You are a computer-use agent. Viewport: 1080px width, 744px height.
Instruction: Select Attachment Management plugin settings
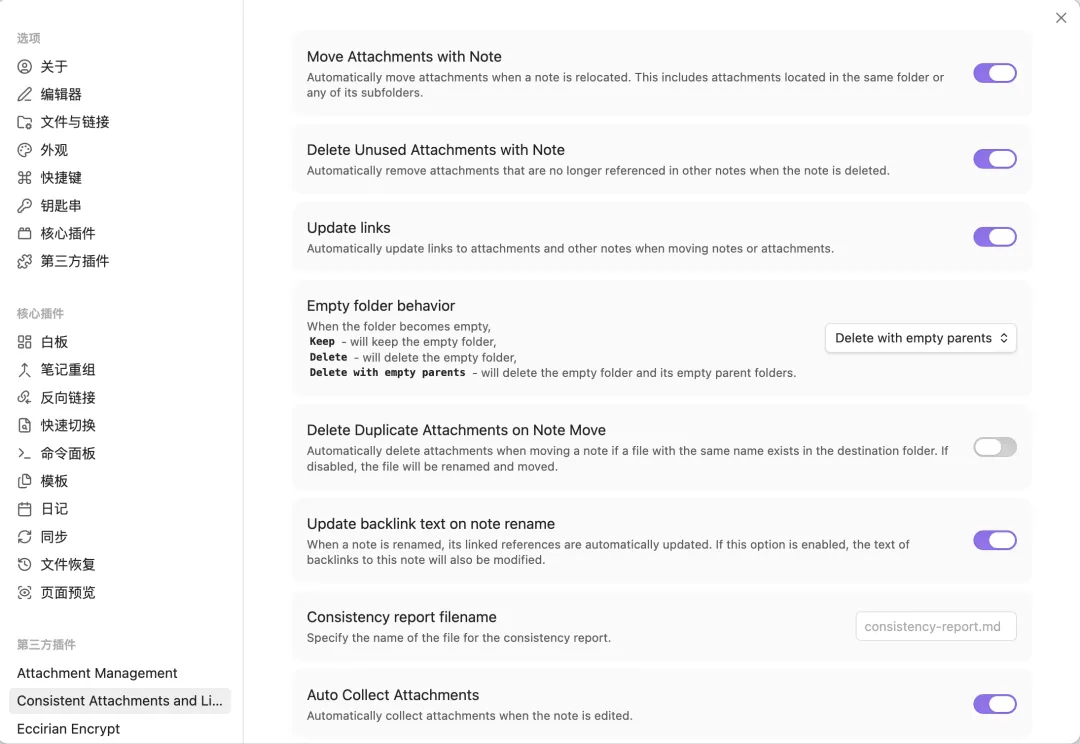pyautogui.click(x=97, y=673)
